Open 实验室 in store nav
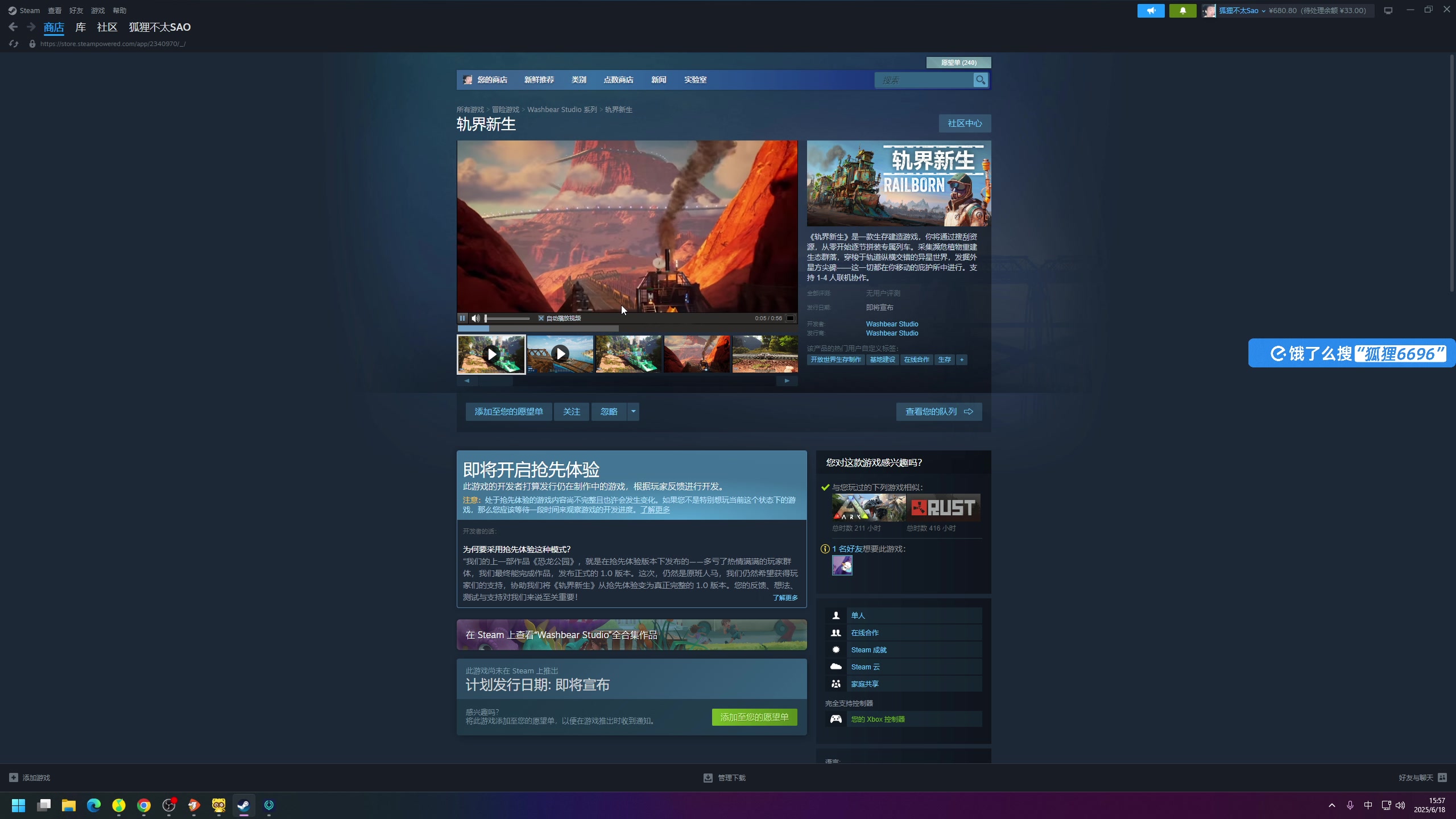Viewport: 1456px width, 819px height. click(x=695, y=80)
